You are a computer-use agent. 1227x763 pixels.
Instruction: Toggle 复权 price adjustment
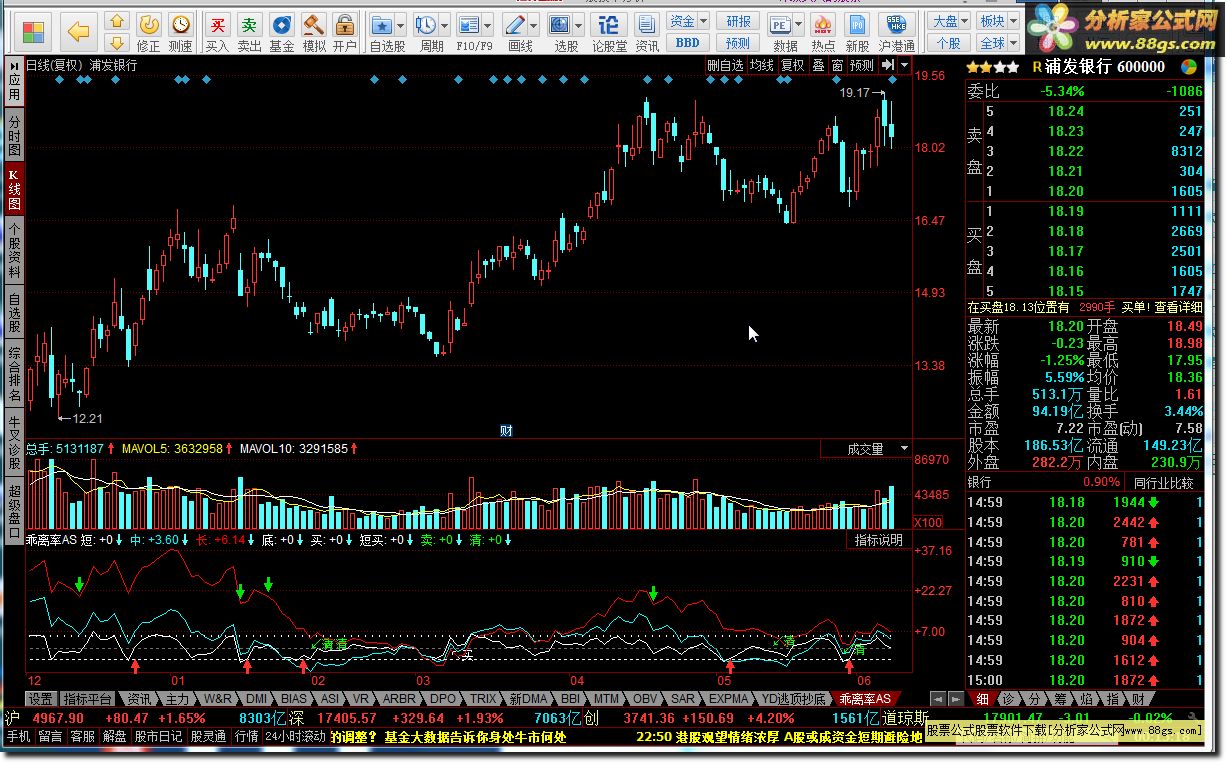793,65
